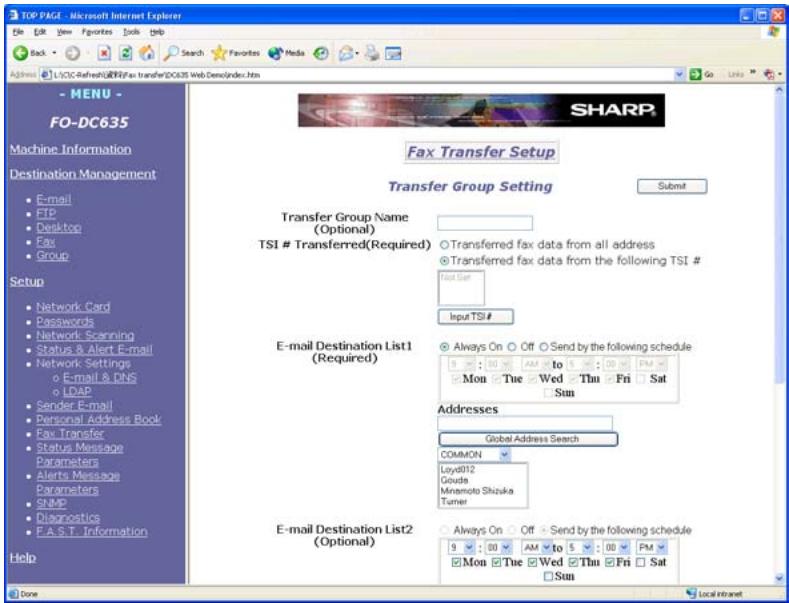Click the Home icon in toolbar
789x603 pixels.
147,53
